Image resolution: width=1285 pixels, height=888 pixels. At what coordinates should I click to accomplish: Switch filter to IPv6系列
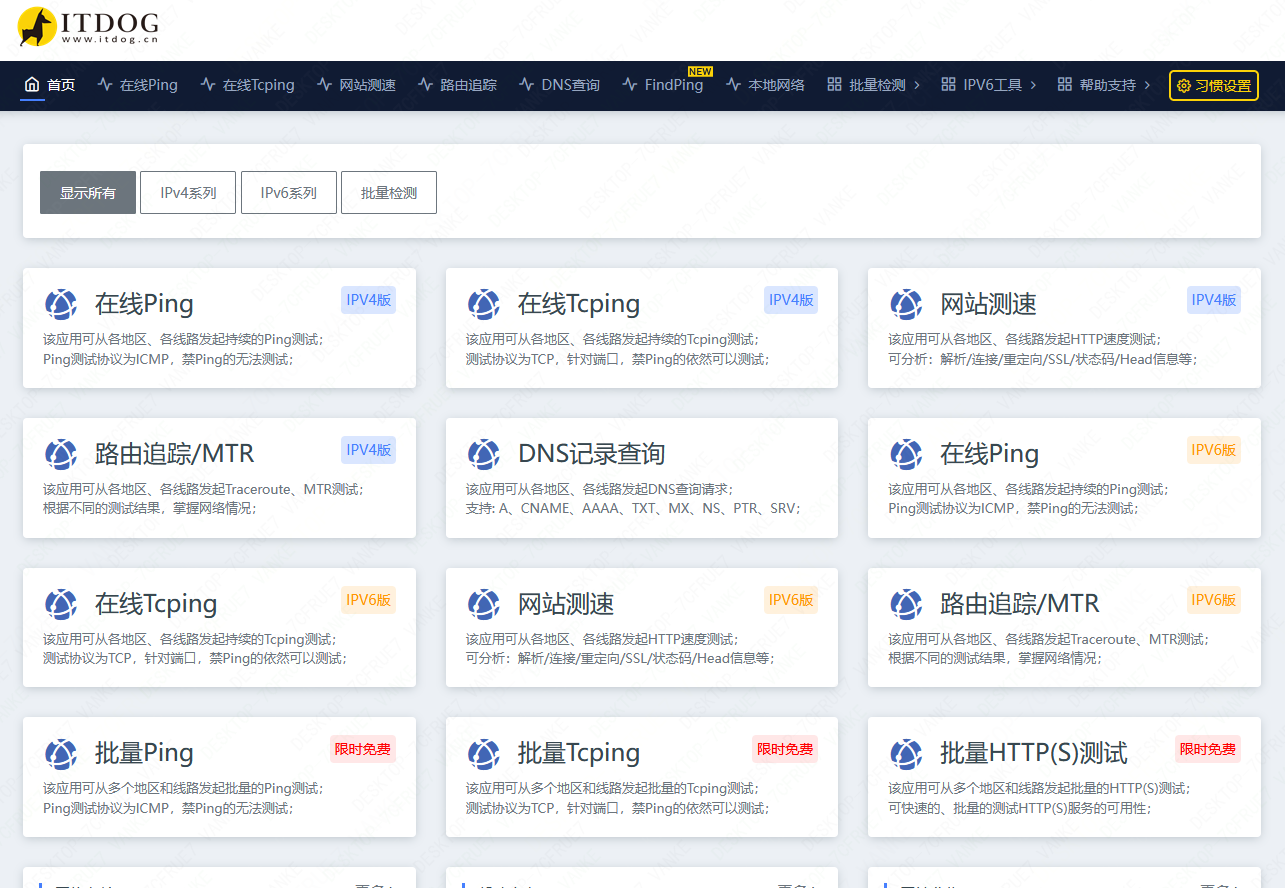[x=288, y=193]
